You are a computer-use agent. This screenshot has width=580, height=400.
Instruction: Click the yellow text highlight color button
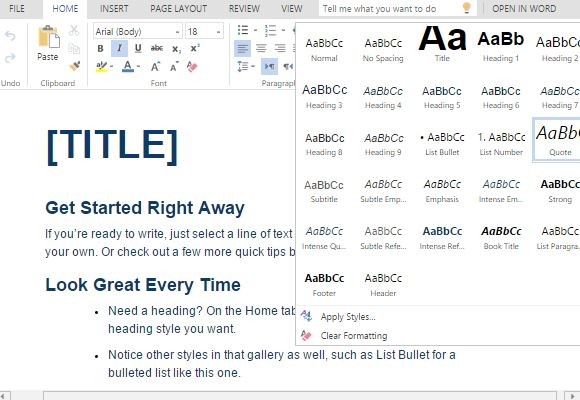pyautogui.click(x=101, y=67)
